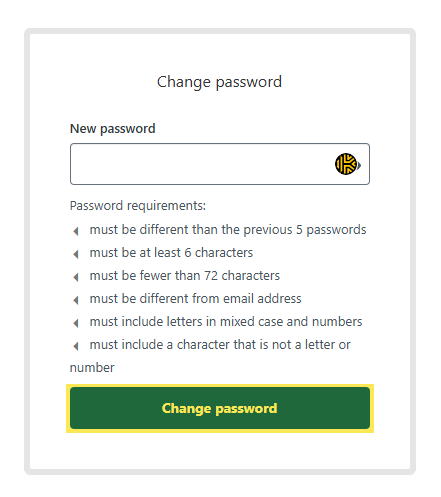Screen dimensions: 441x497
Task: Click the small arrow right of Keeper icon
Action: 359,165
